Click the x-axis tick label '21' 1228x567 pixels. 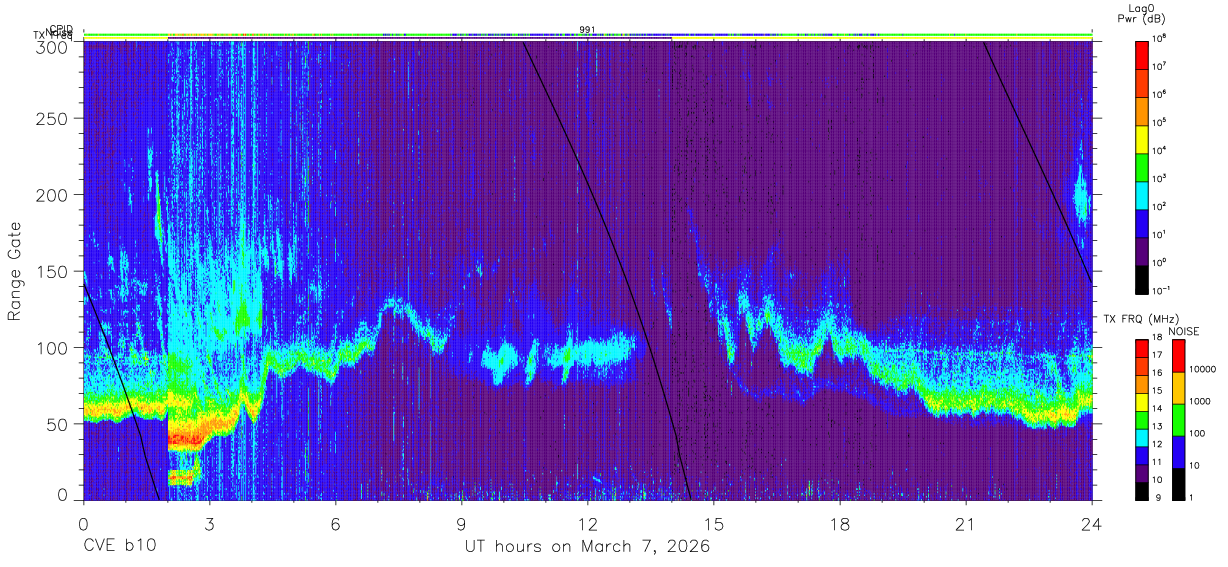(966, 523)
